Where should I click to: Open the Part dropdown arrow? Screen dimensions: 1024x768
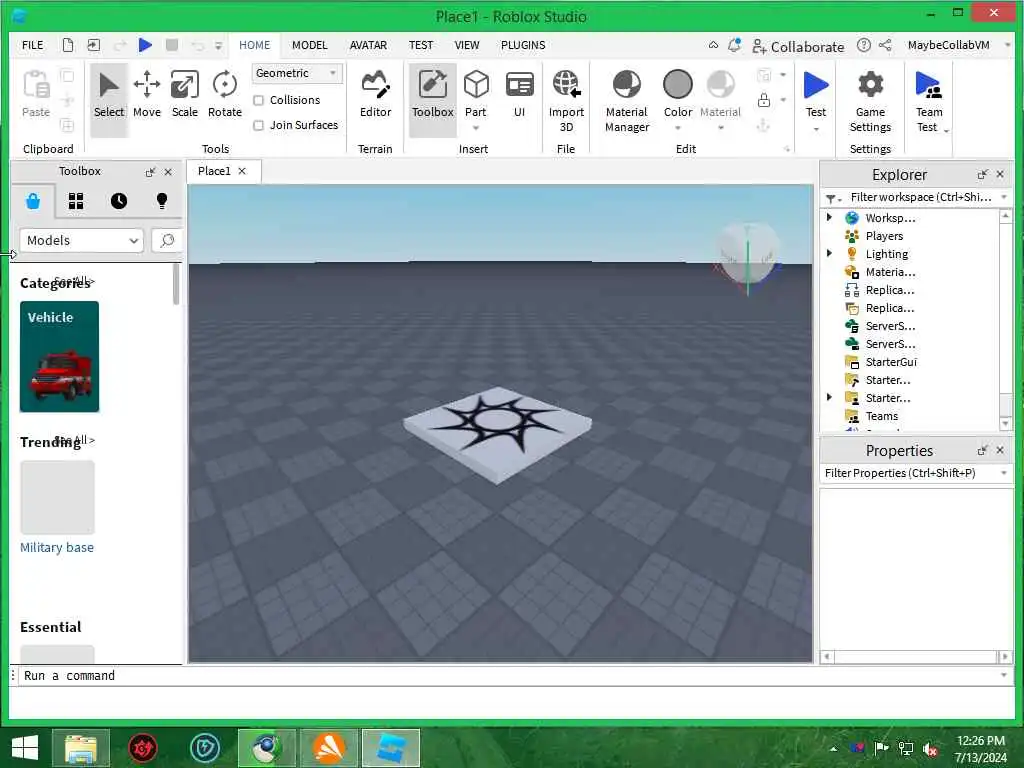(476, 128)
